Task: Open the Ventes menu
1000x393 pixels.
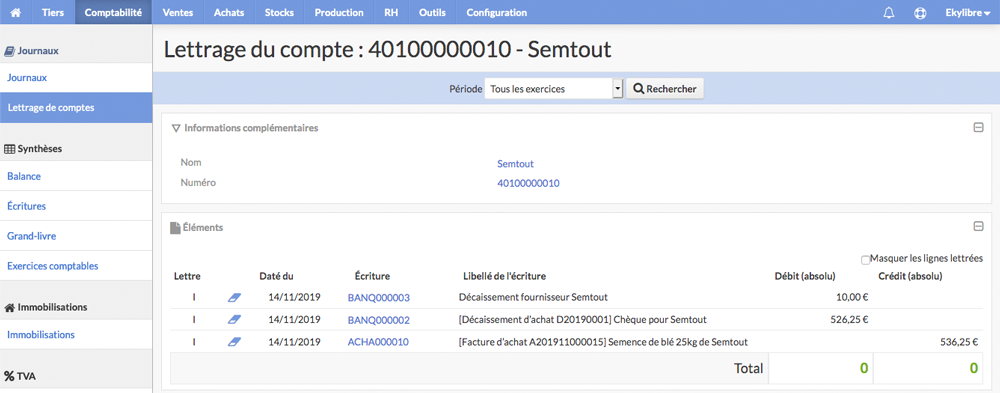Action: point(178,12)
